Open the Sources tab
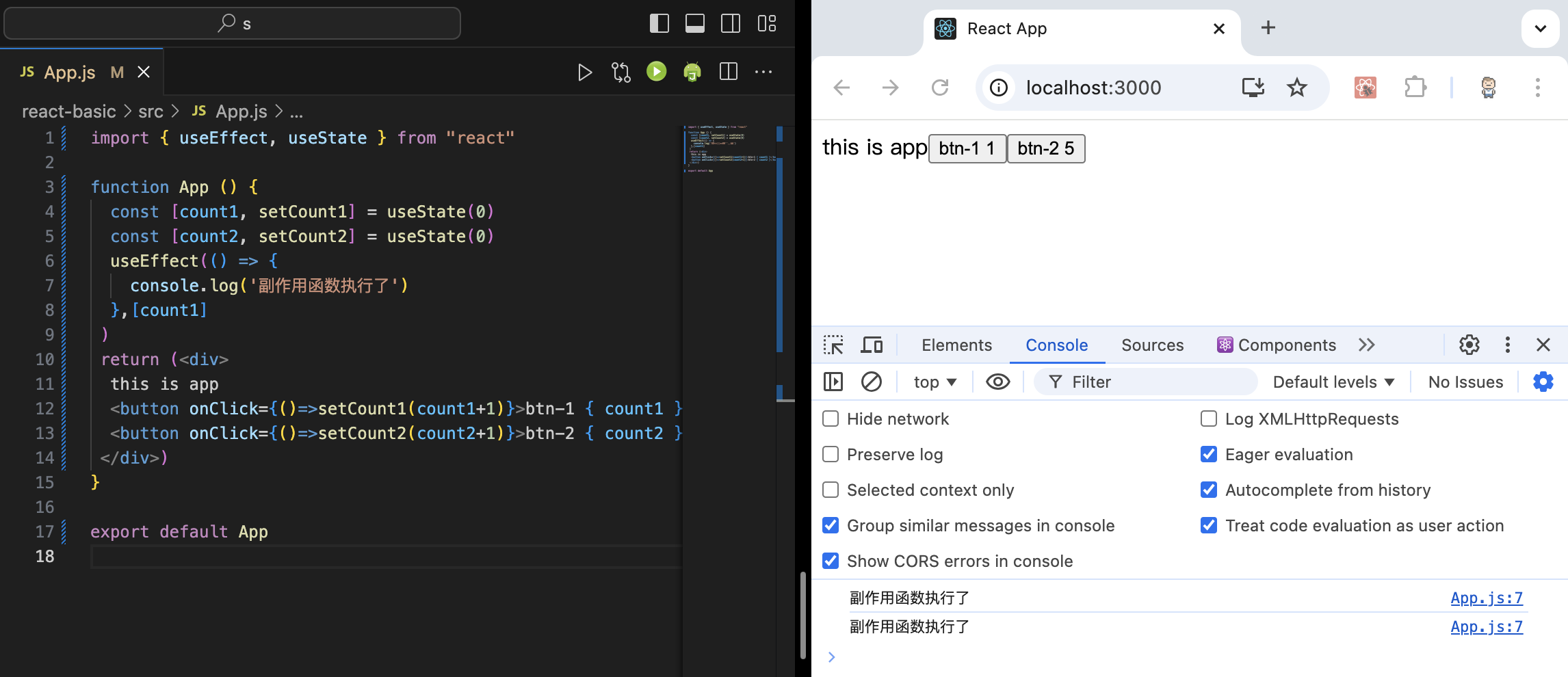Screen dimensions: 1568x677 pyautogui.click(x=1152, y=345)
